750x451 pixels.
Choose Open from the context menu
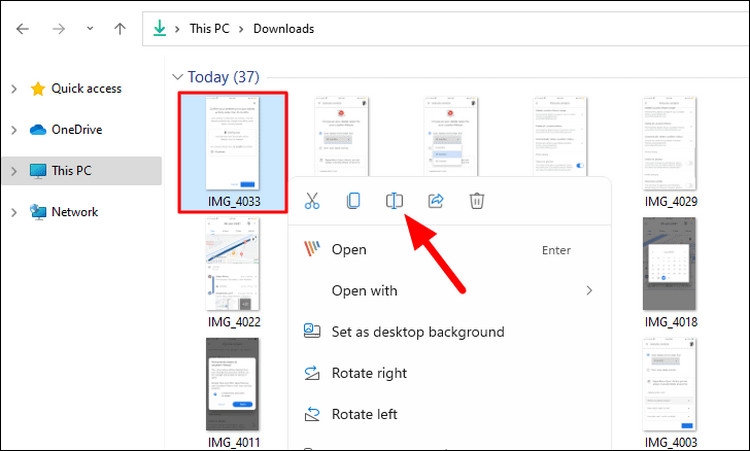pos(450,250)
